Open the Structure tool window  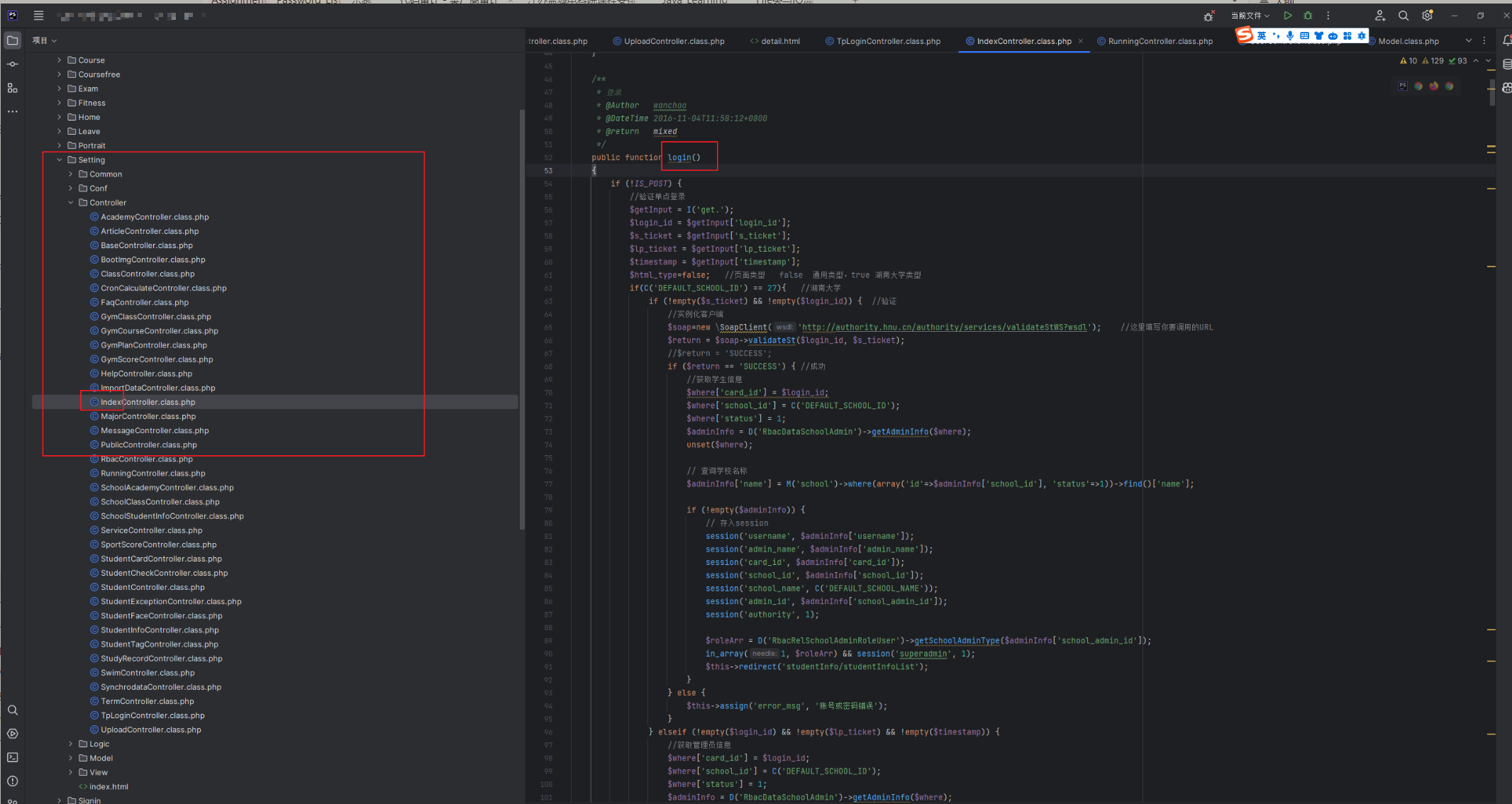click(x=13, y=88)
